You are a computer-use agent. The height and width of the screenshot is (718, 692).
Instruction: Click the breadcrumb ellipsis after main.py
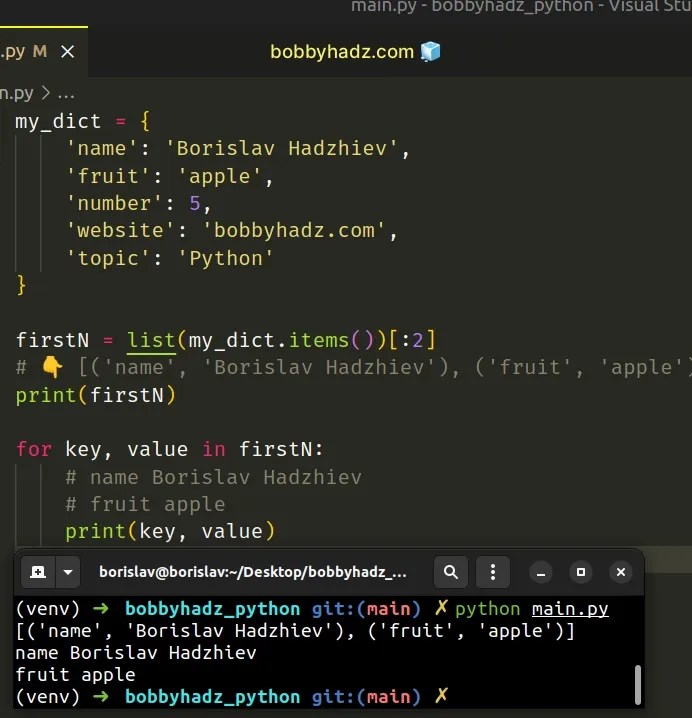66,94
